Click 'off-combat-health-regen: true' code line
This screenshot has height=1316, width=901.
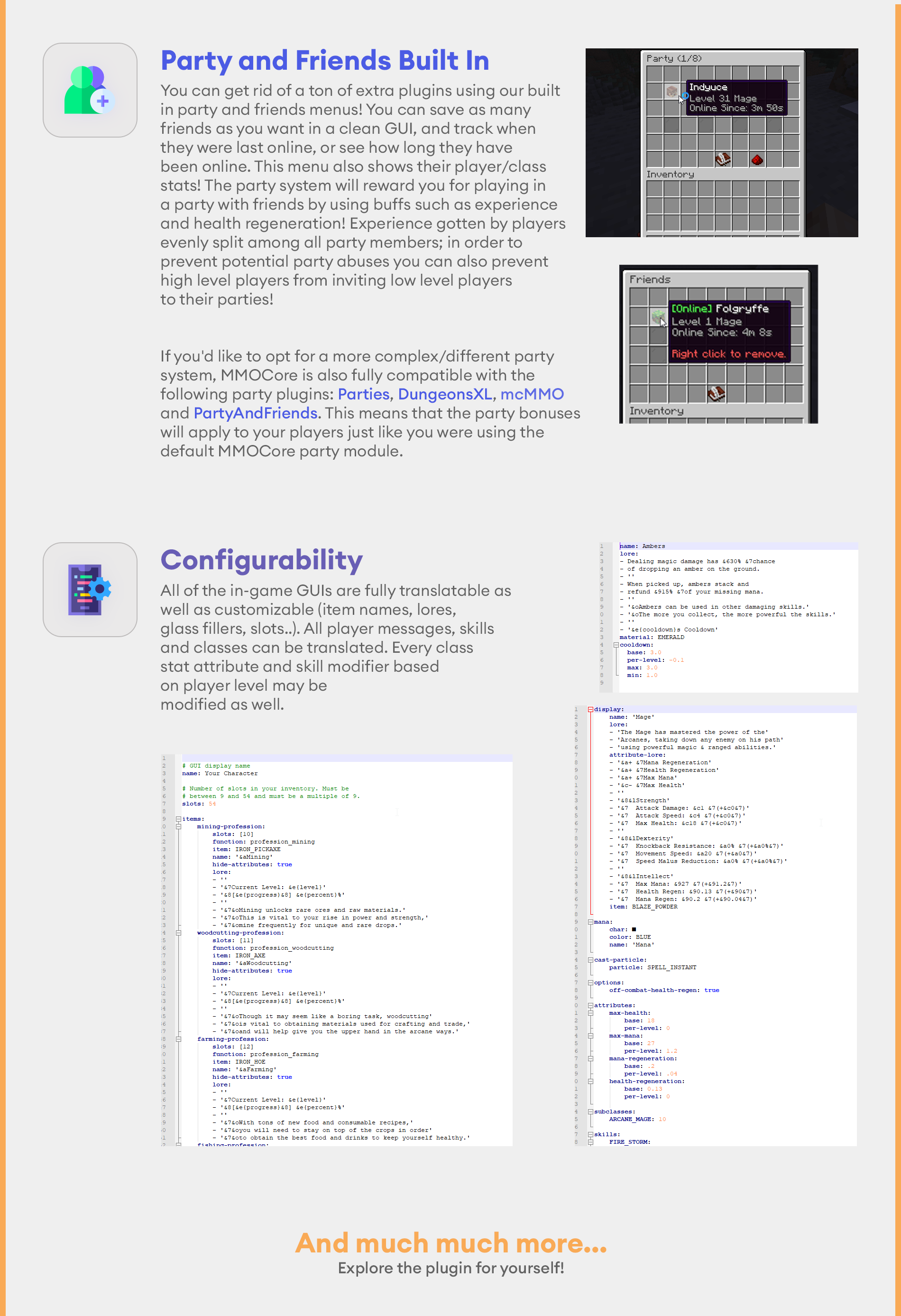(x=664, y=990)
